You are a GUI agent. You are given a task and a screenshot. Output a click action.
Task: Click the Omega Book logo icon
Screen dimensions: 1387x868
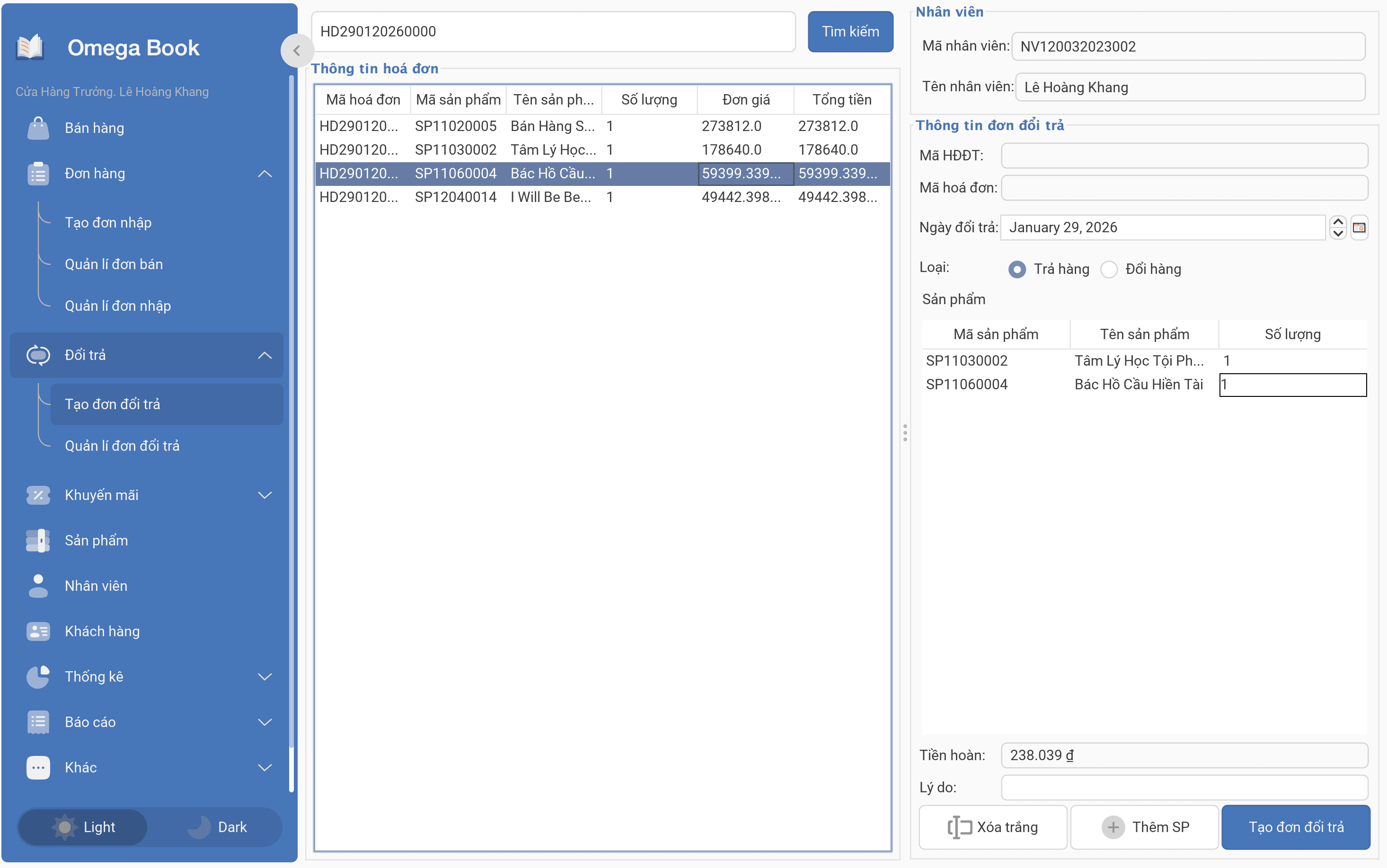point(30,47)
